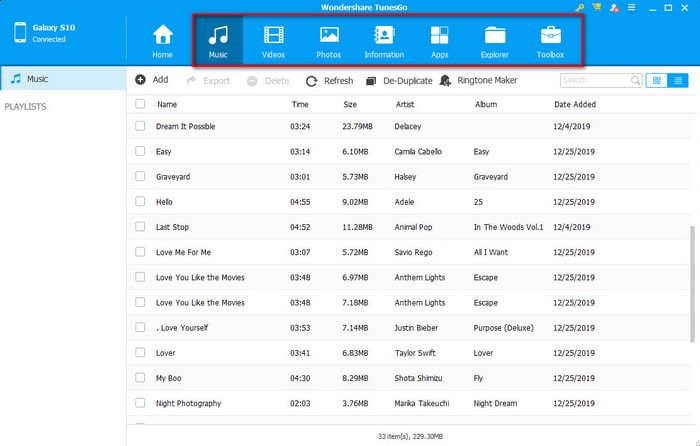Select Music in the left sidebar

(x=63, y=79)
